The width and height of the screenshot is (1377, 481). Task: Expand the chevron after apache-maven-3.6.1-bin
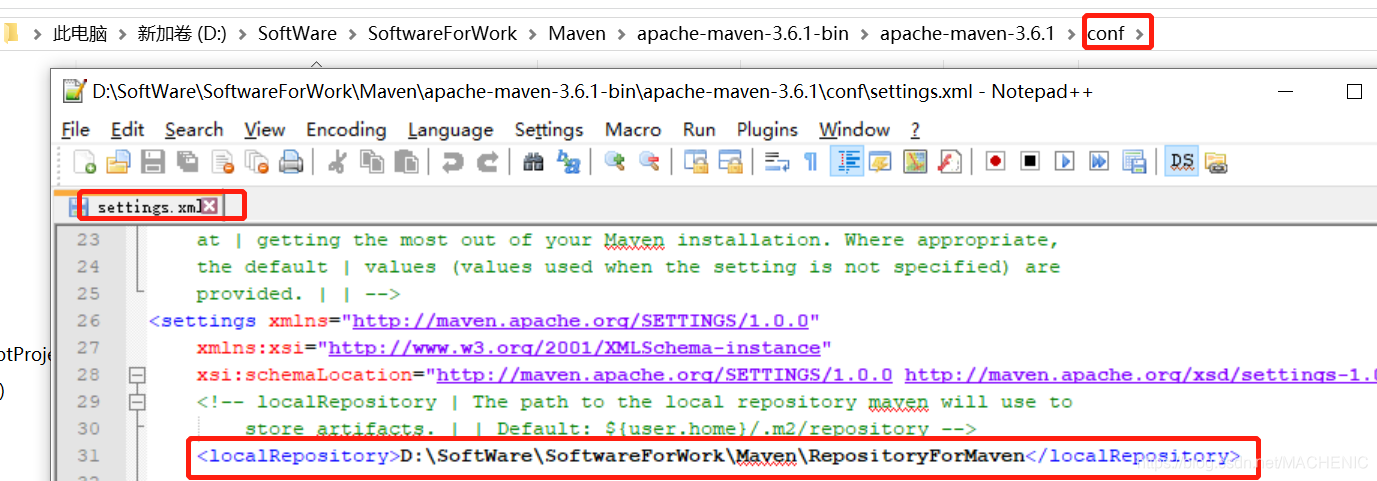[864, 34]
